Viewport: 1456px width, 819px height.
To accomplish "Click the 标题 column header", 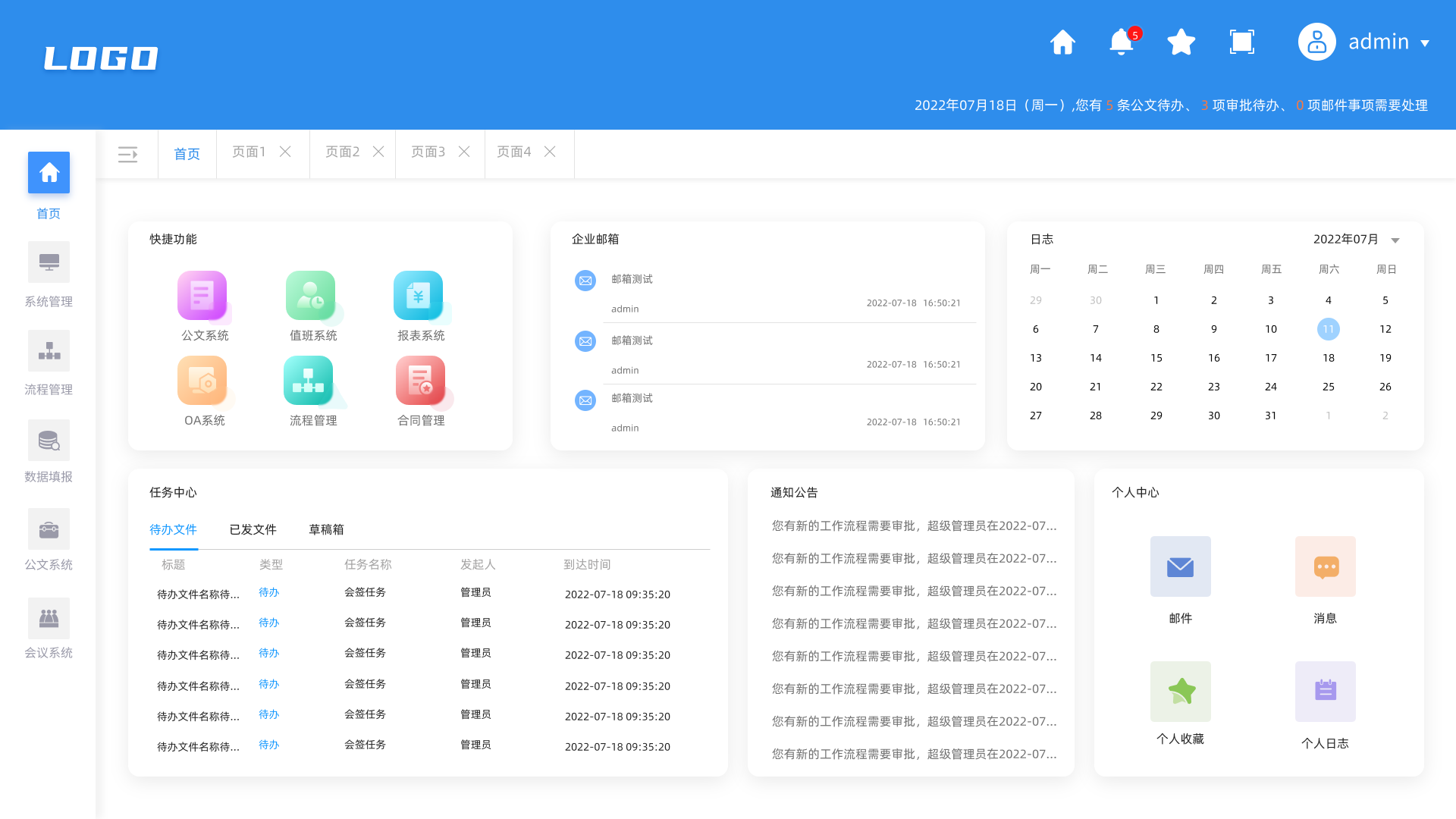I will click(173, 564).
